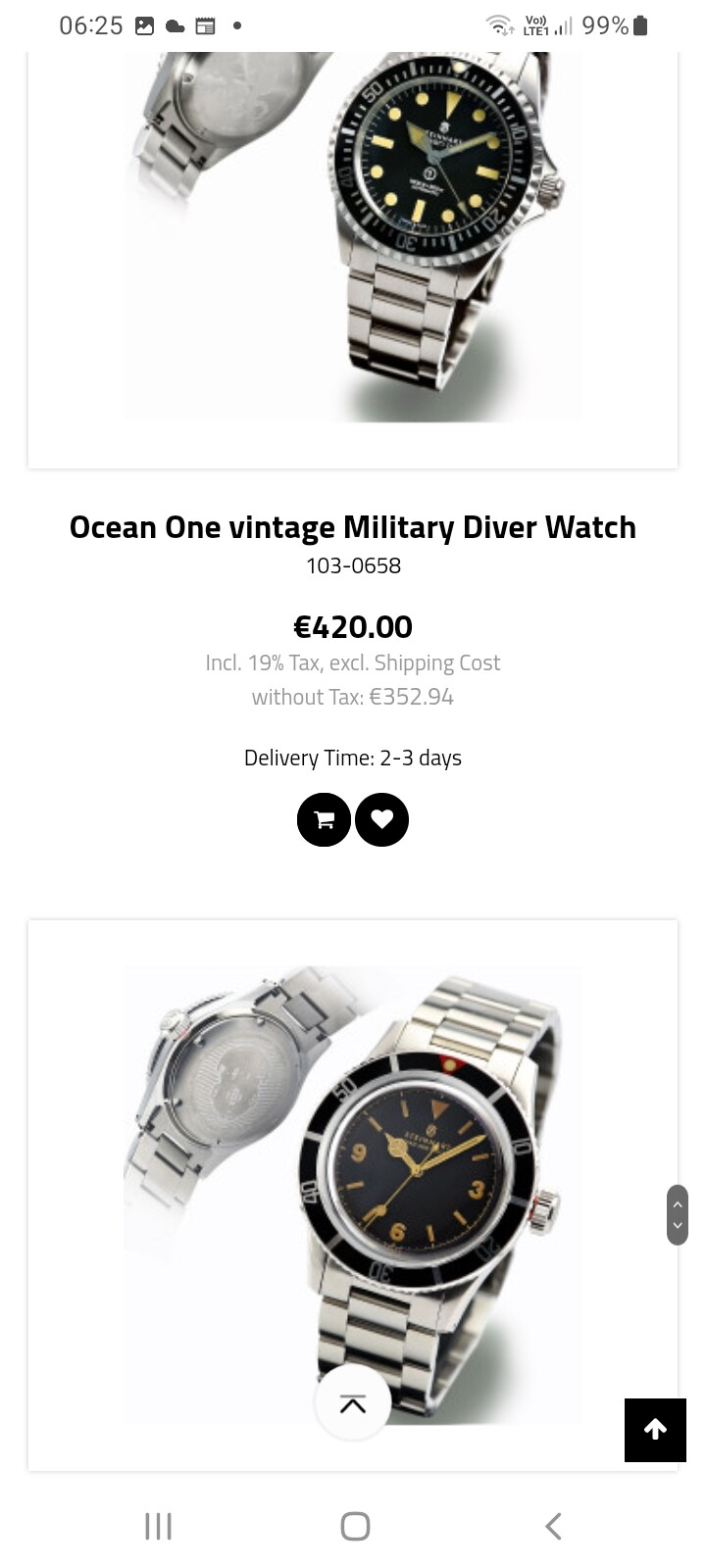Image resolution: width=706 pixels, height=1568 pixels.
Task: Tap the circular scroll-up chevron button
Action: [x=353, y=1403]
